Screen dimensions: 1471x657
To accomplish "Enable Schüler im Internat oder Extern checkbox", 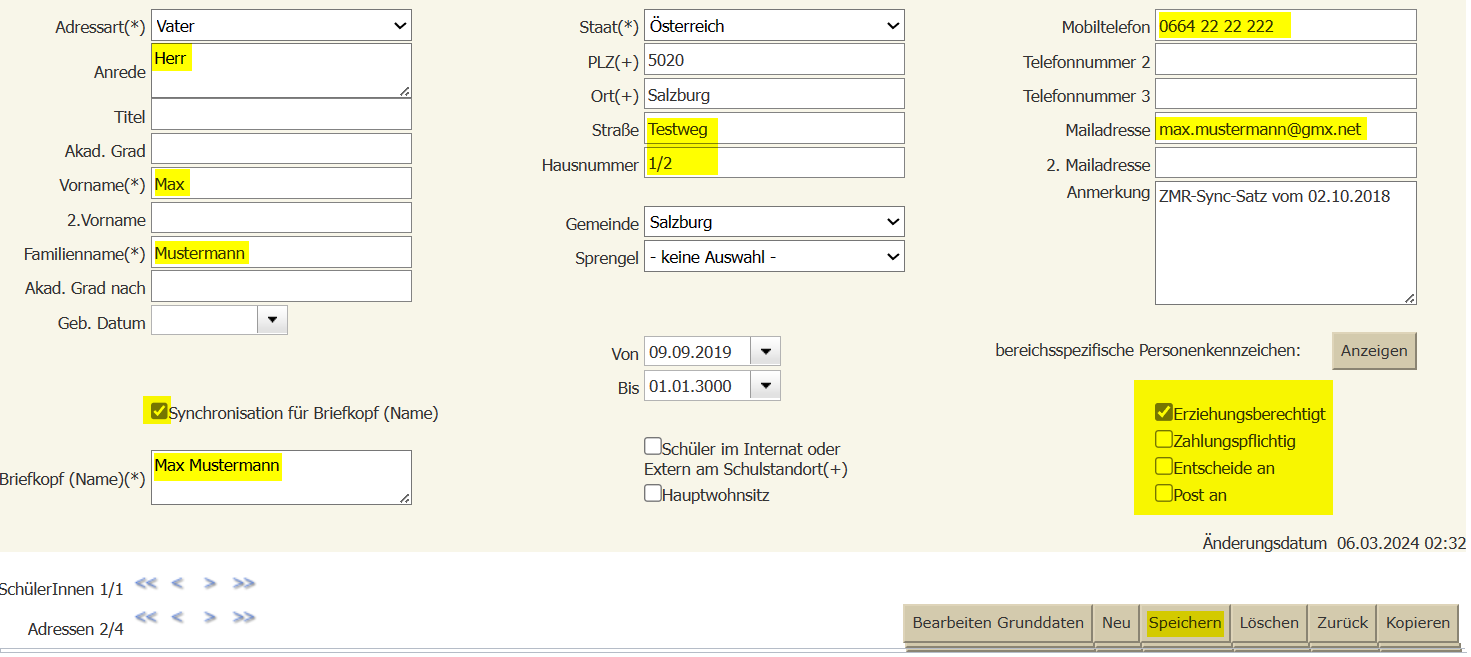I will click(653, 446).
